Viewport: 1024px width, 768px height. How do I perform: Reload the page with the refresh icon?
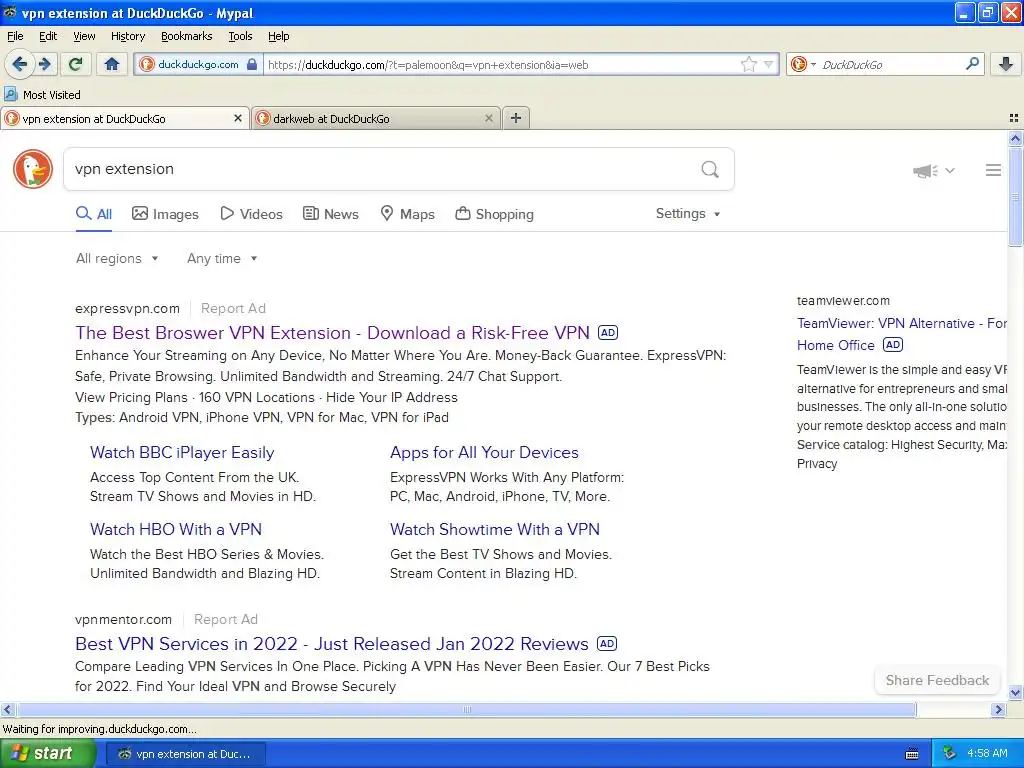pyautogui.click(x=75, y=64)
